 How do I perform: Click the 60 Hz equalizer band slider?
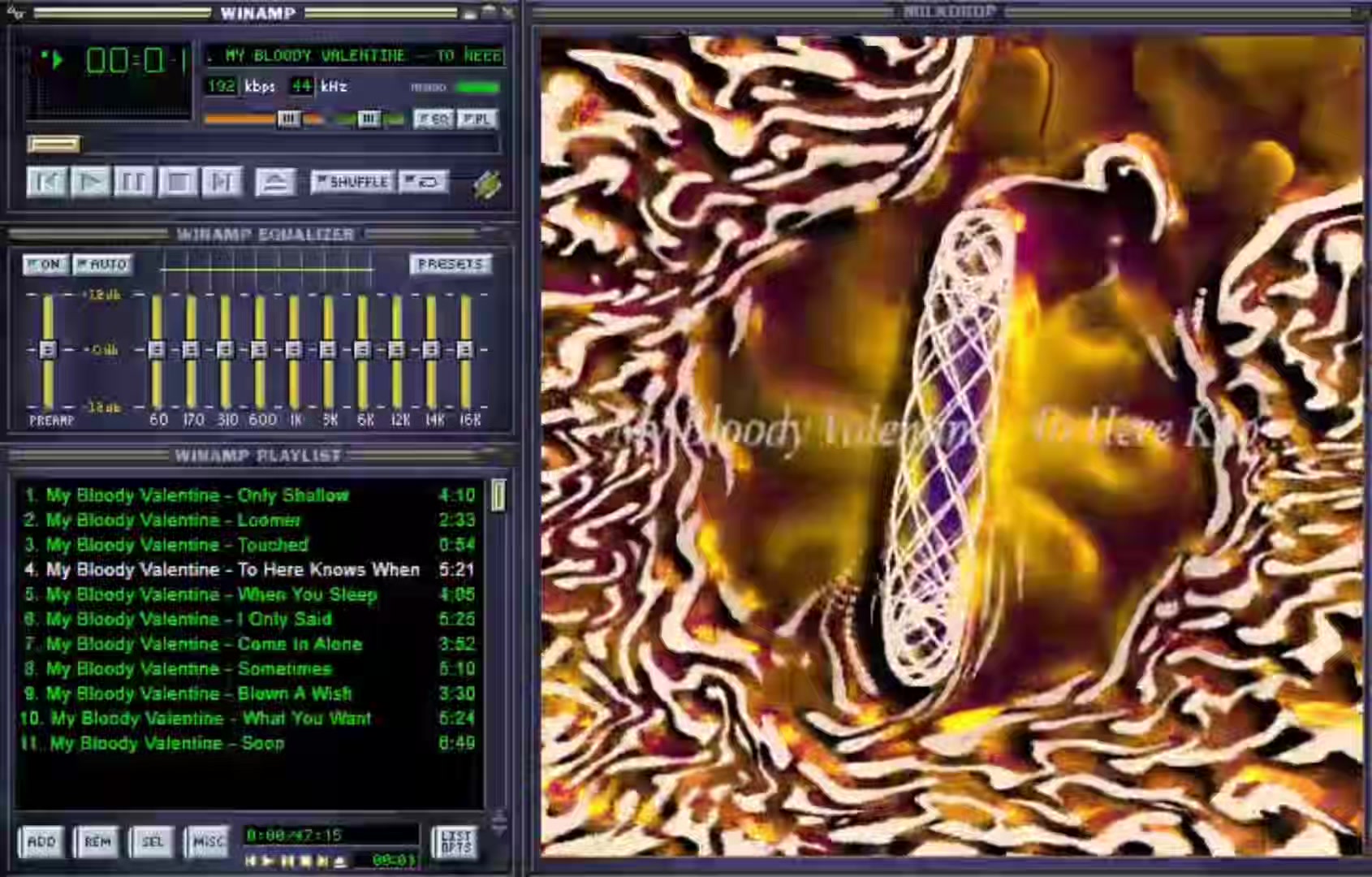[157, 349]
